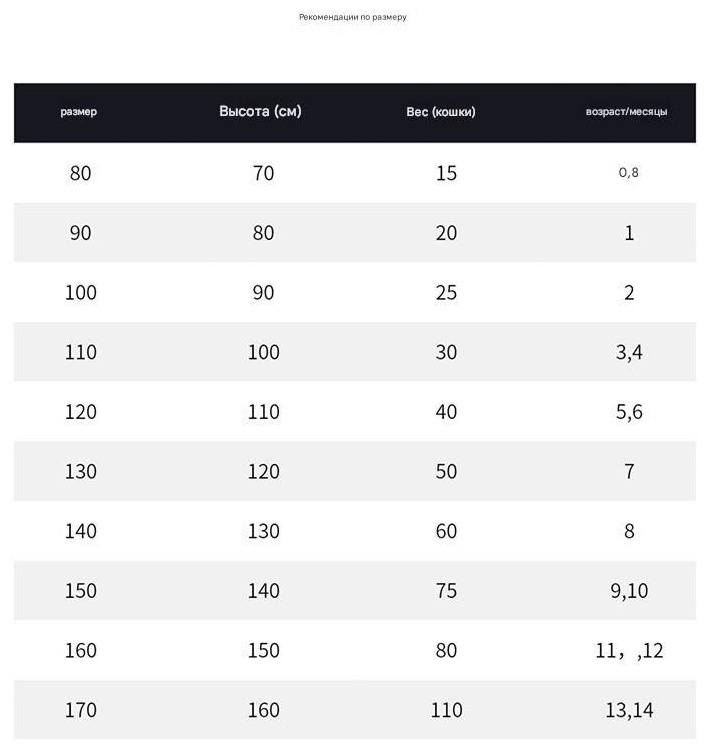Click the 'размер' column header
The width and height of the screenshot is (708, 749).
pyautogui.click(x=78, y=112)
